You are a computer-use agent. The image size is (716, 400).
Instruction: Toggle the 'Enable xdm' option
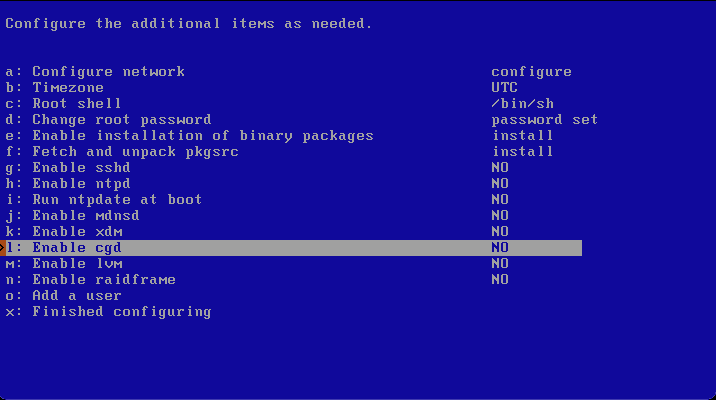pos(64,232)
